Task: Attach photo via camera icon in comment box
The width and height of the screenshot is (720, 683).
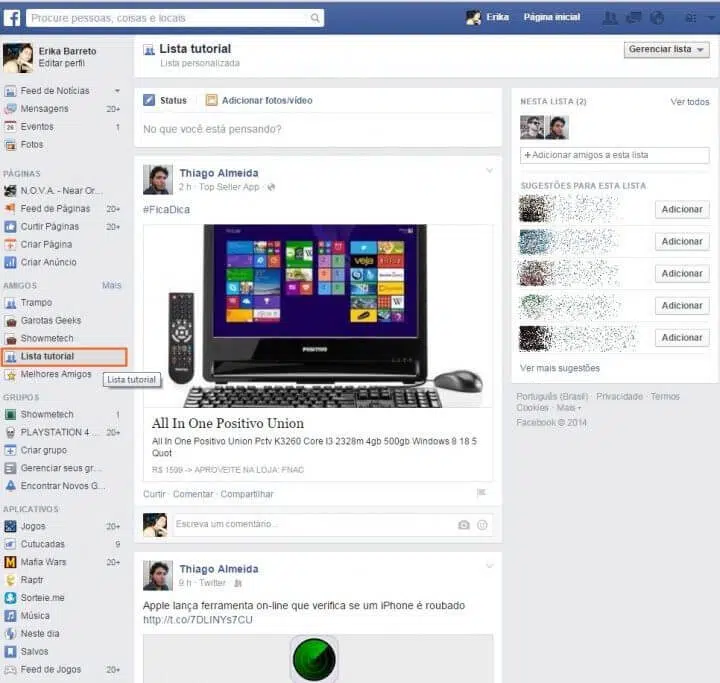Action: (x=464, y=525)
